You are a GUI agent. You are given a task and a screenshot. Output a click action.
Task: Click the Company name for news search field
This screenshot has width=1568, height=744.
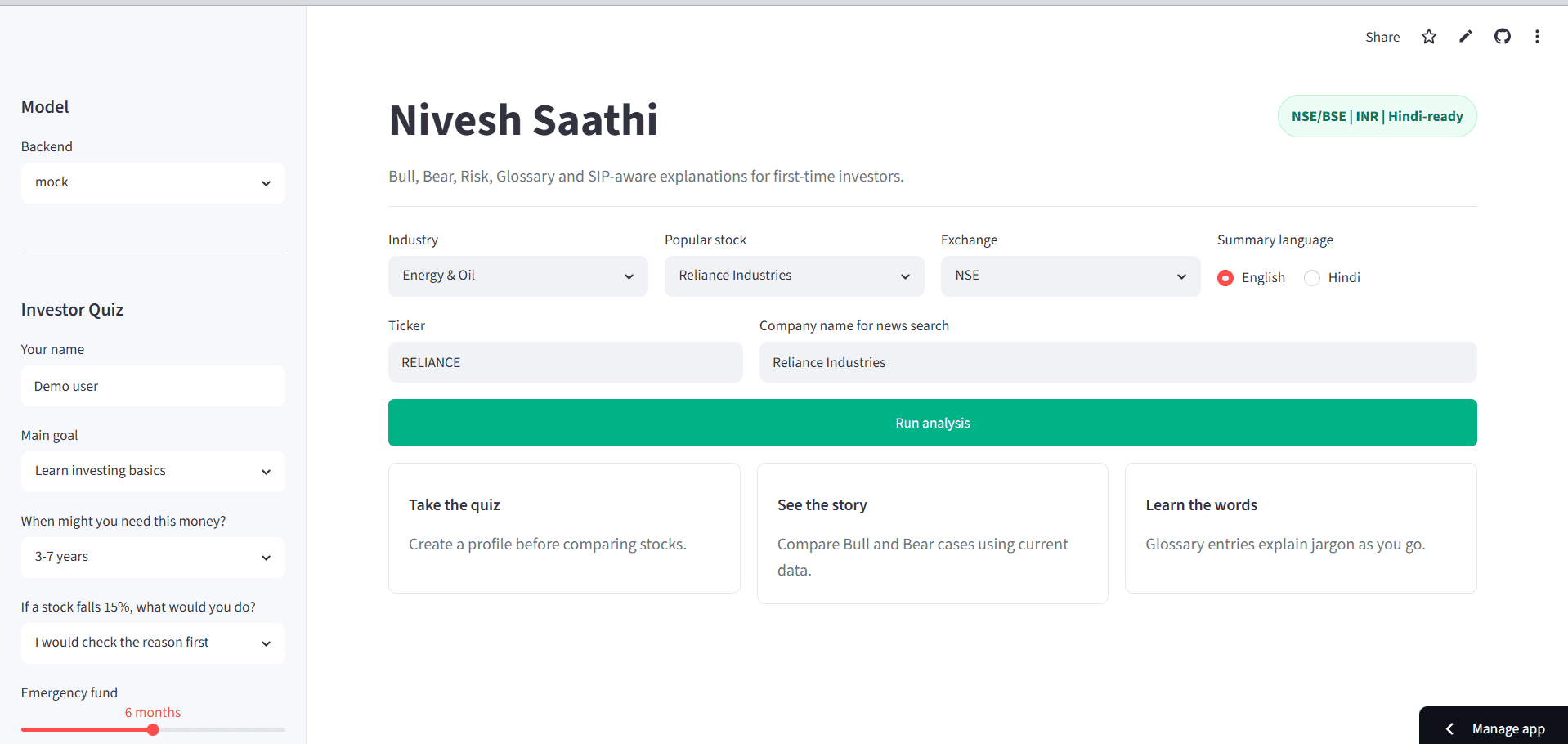tap(1118, 362)
